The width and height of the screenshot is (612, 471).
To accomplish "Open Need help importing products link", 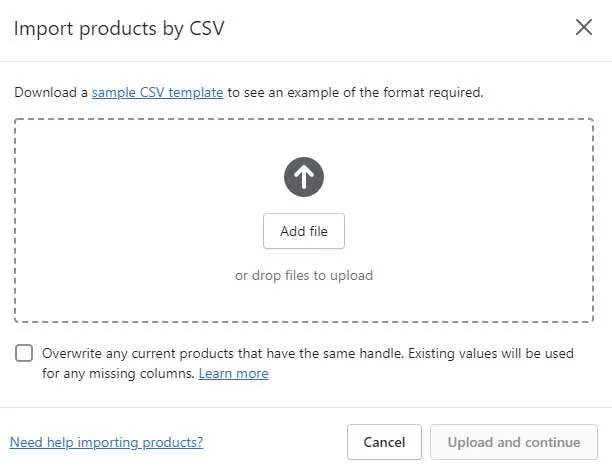I will pyautogui.click(x=106, y=442).
